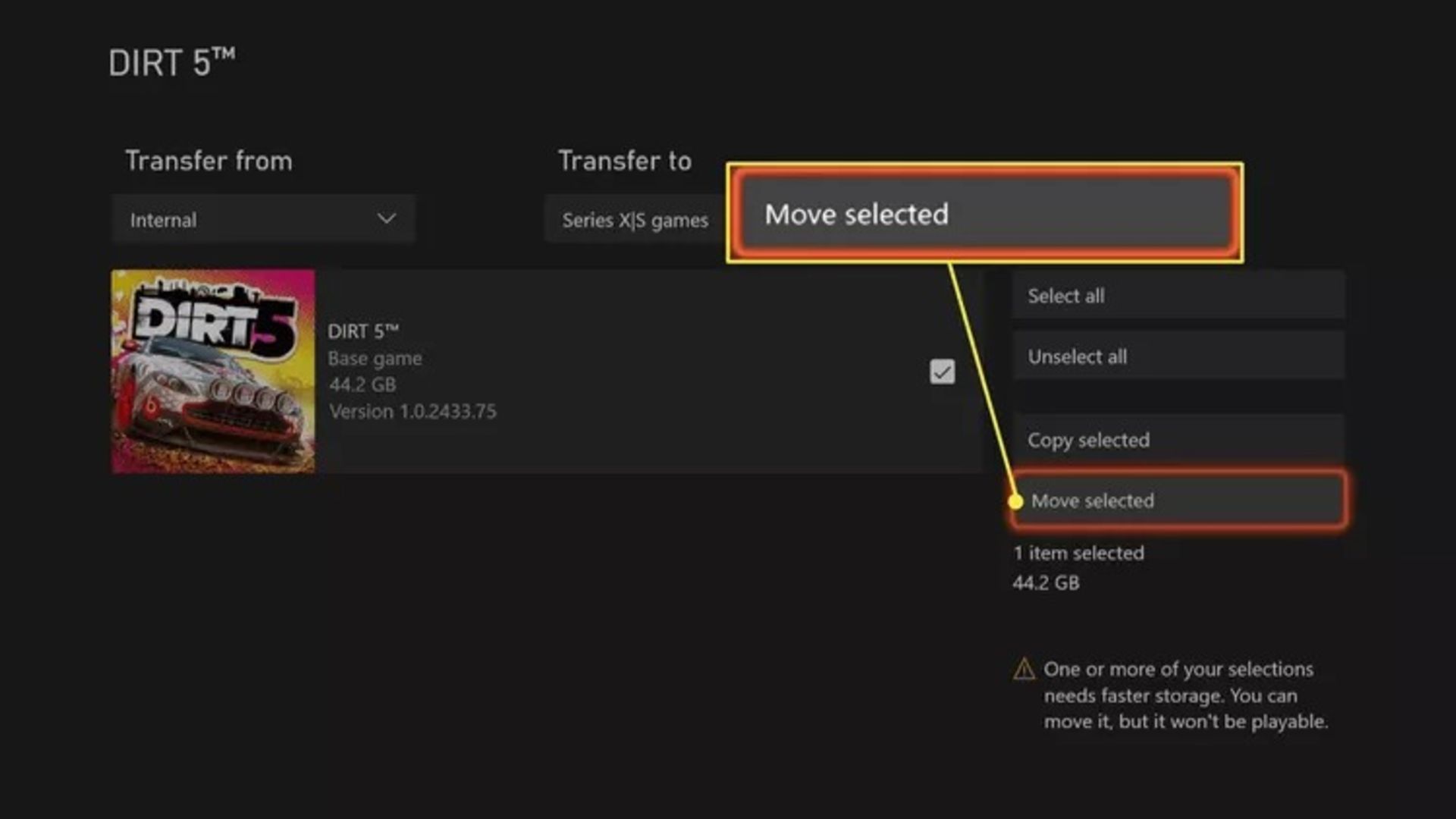Choose Copy selected option
This screenshot has height=819, width=1456.
point(1178,440)
